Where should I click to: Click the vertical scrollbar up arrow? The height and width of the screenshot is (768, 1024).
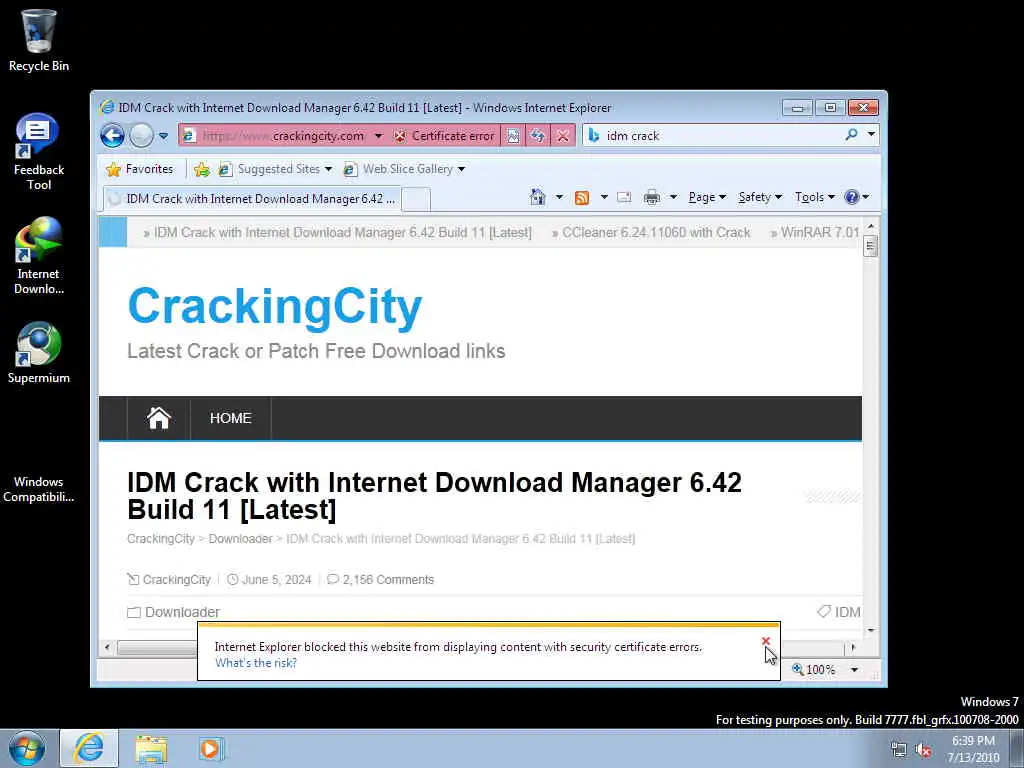pos(871,227)
